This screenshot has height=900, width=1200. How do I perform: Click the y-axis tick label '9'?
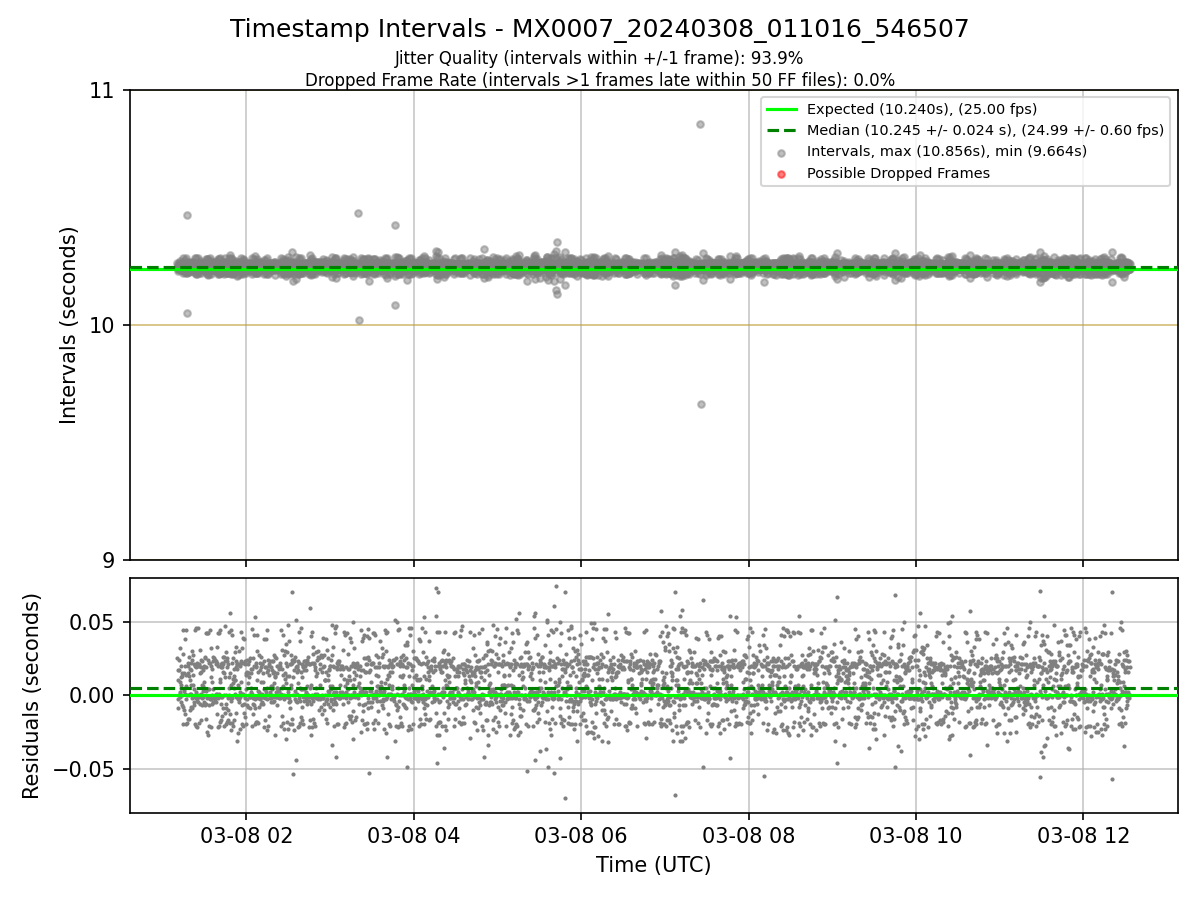click(x=110, y=560)
